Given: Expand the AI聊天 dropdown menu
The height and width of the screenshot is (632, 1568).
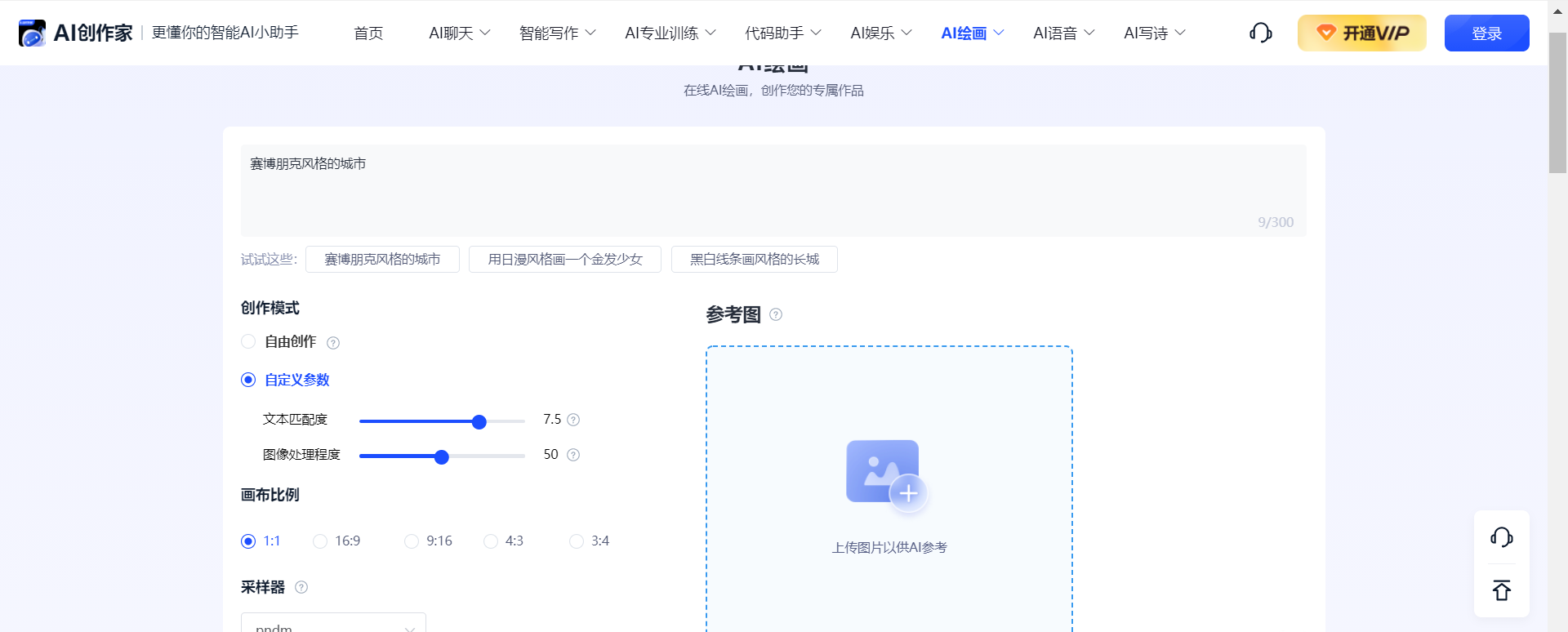Looking at the screenshot, I should [459, 33].
